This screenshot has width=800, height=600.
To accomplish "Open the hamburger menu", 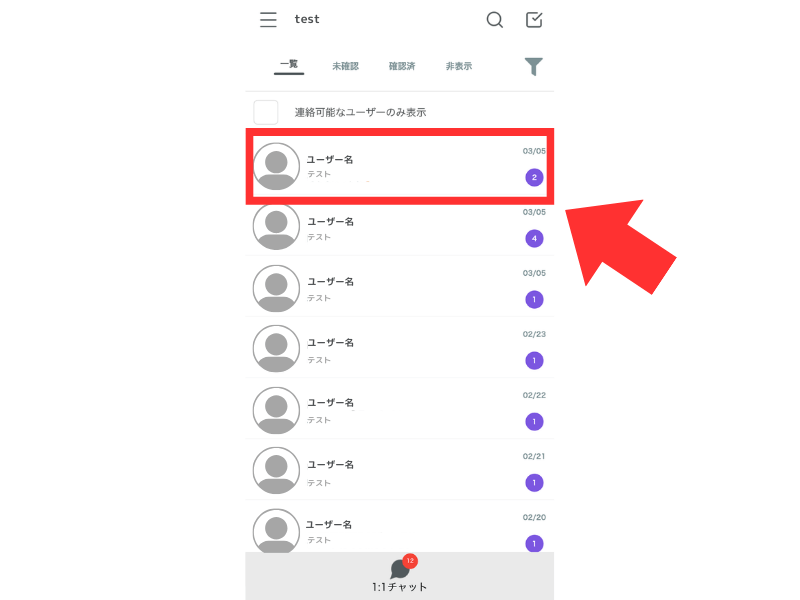I will tap(268, 20).
